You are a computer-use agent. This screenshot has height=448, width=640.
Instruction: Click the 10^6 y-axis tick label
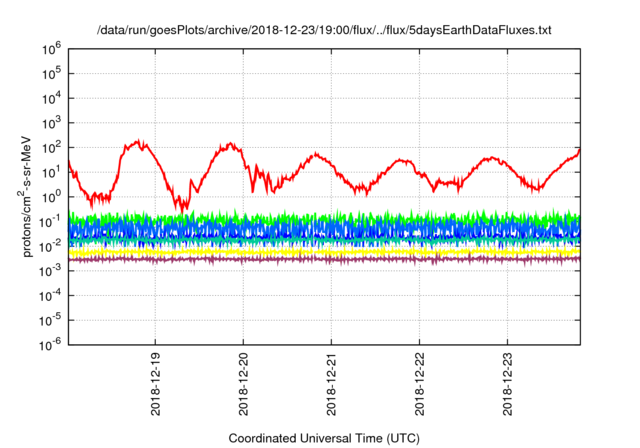(51, 49)
